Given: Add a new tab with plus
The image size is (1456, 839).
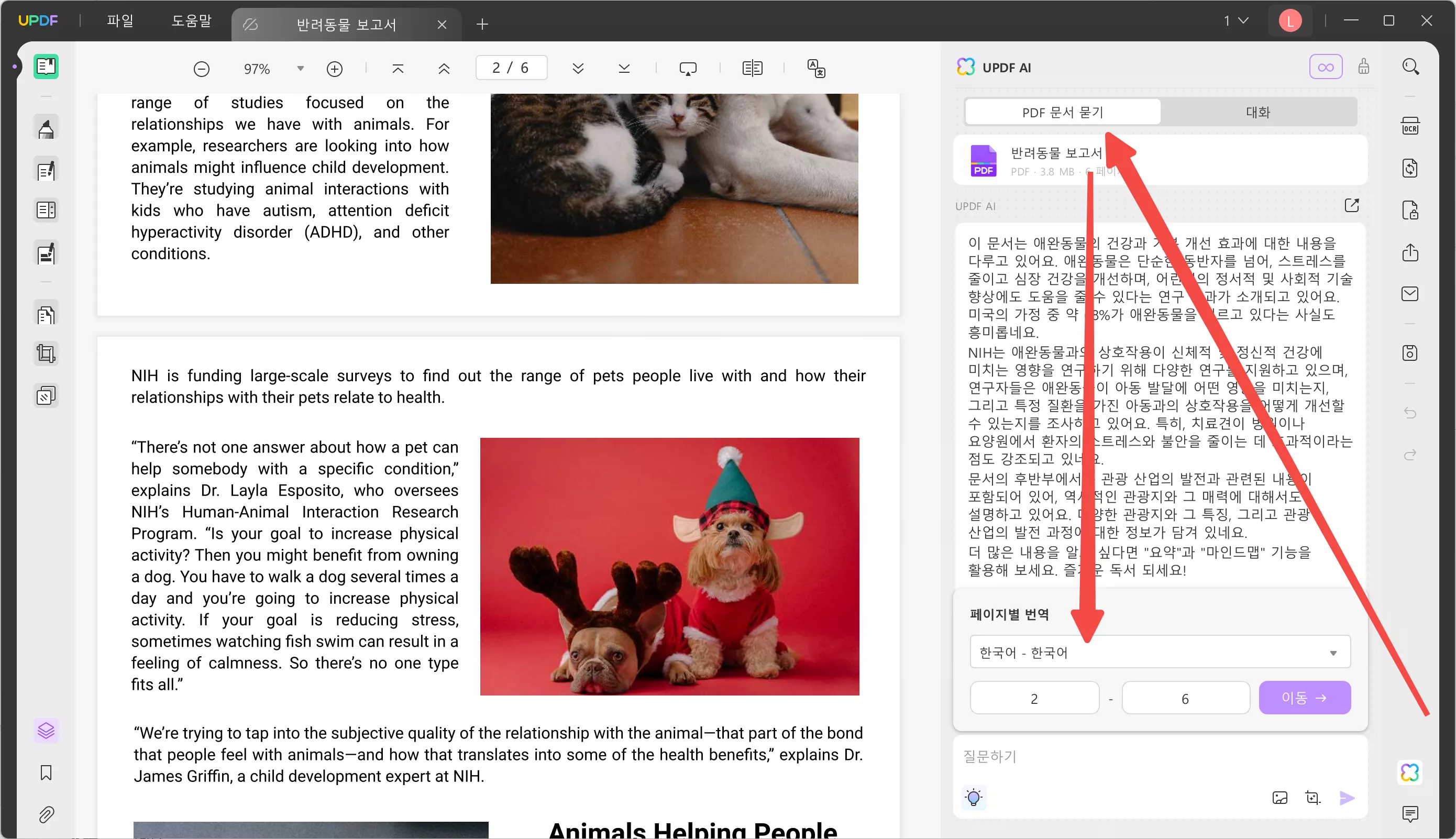Looking at the screenshot, I should tap(482, 24).
